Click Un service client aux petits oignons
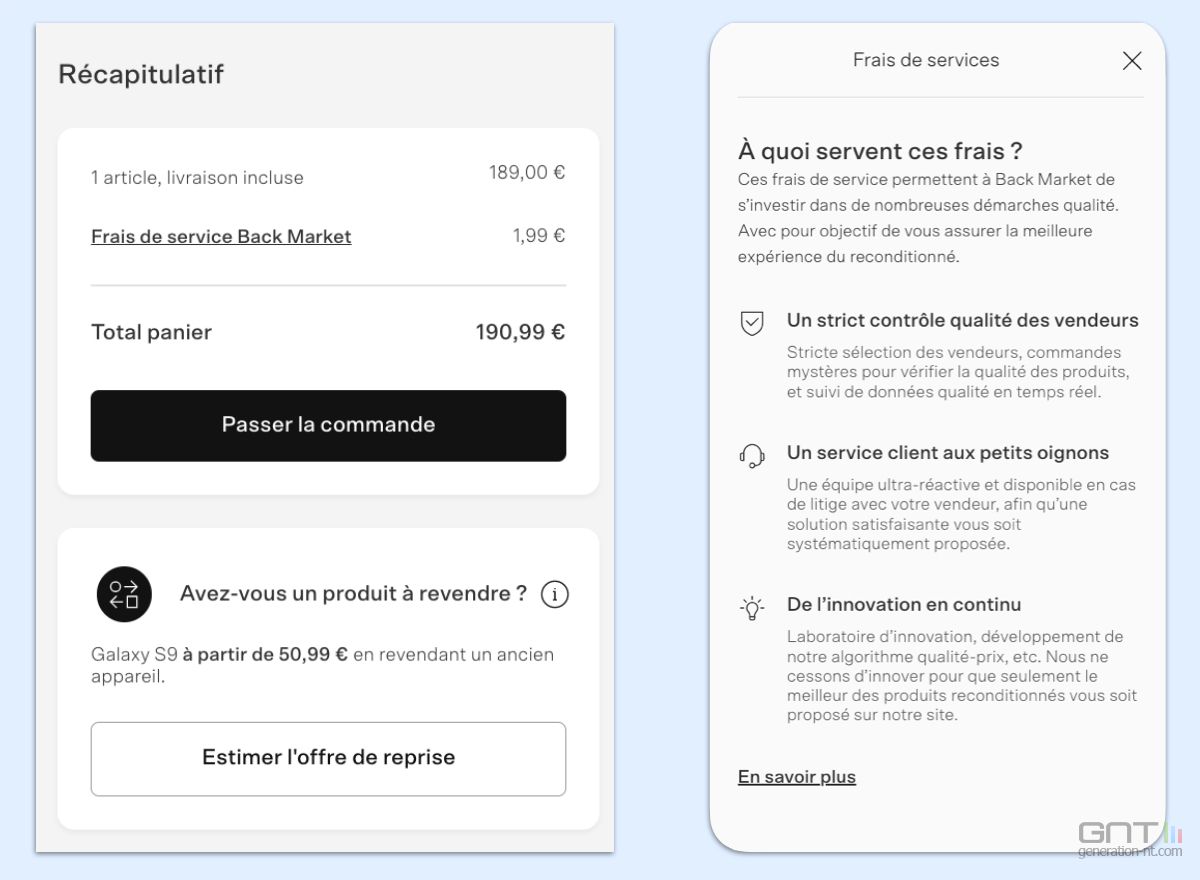Viewport: 1200px width, 880px height. (x=947, y=453)
